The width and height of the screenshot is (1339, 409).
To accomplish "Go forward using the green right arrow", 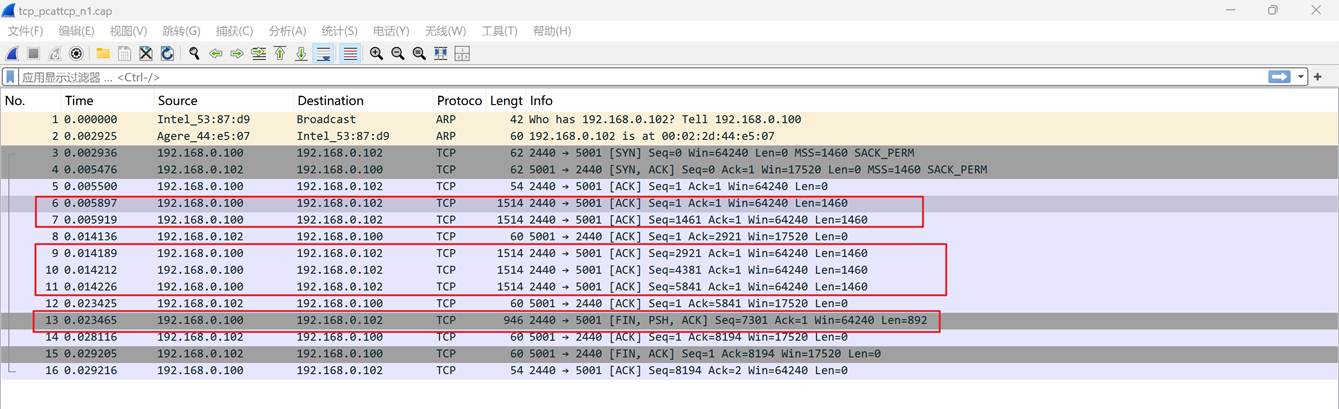I will click(x=237, y=54).
